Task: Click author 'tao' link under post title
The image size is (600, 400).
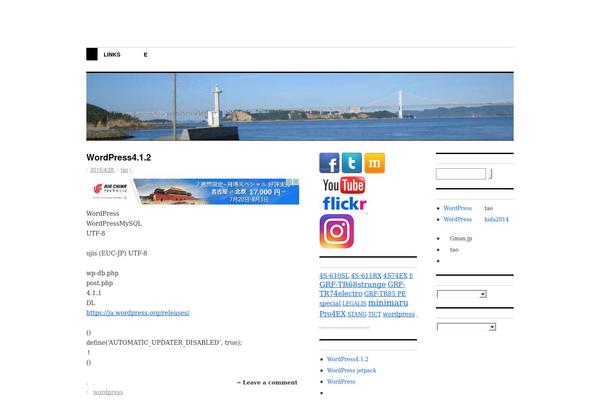Action: click(124, 170)
